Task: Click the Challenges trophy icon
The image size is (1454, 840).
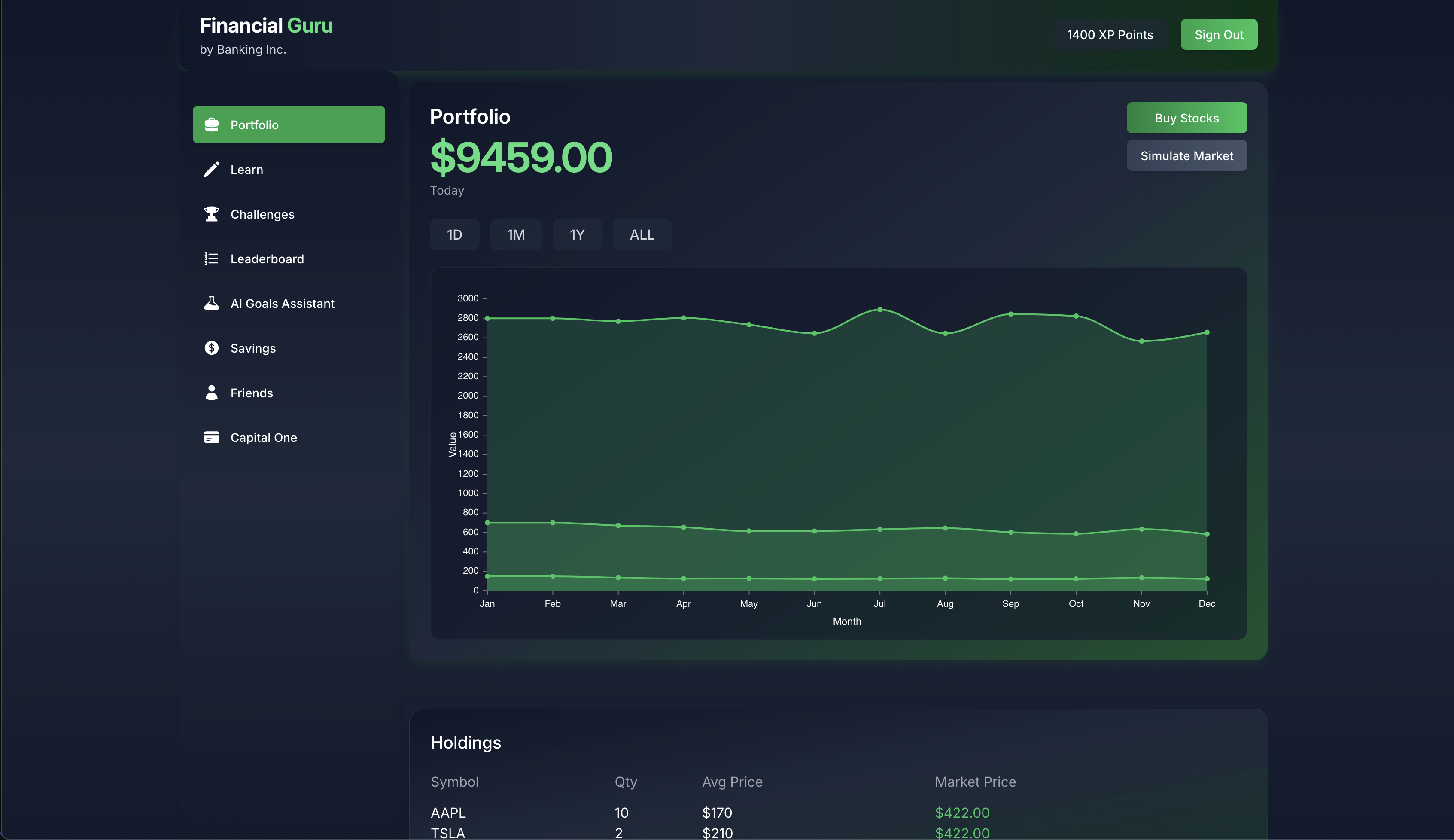Action: (212, 214)
